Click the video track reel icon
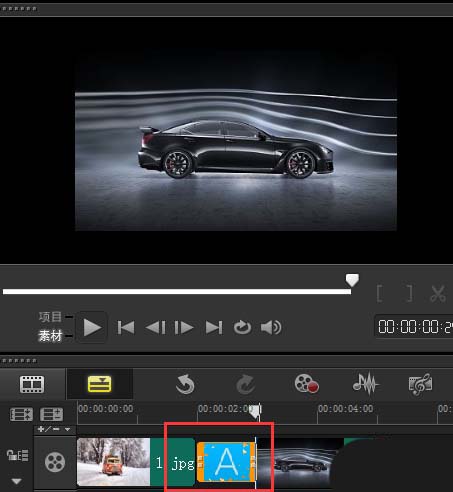 coord(55,462)
